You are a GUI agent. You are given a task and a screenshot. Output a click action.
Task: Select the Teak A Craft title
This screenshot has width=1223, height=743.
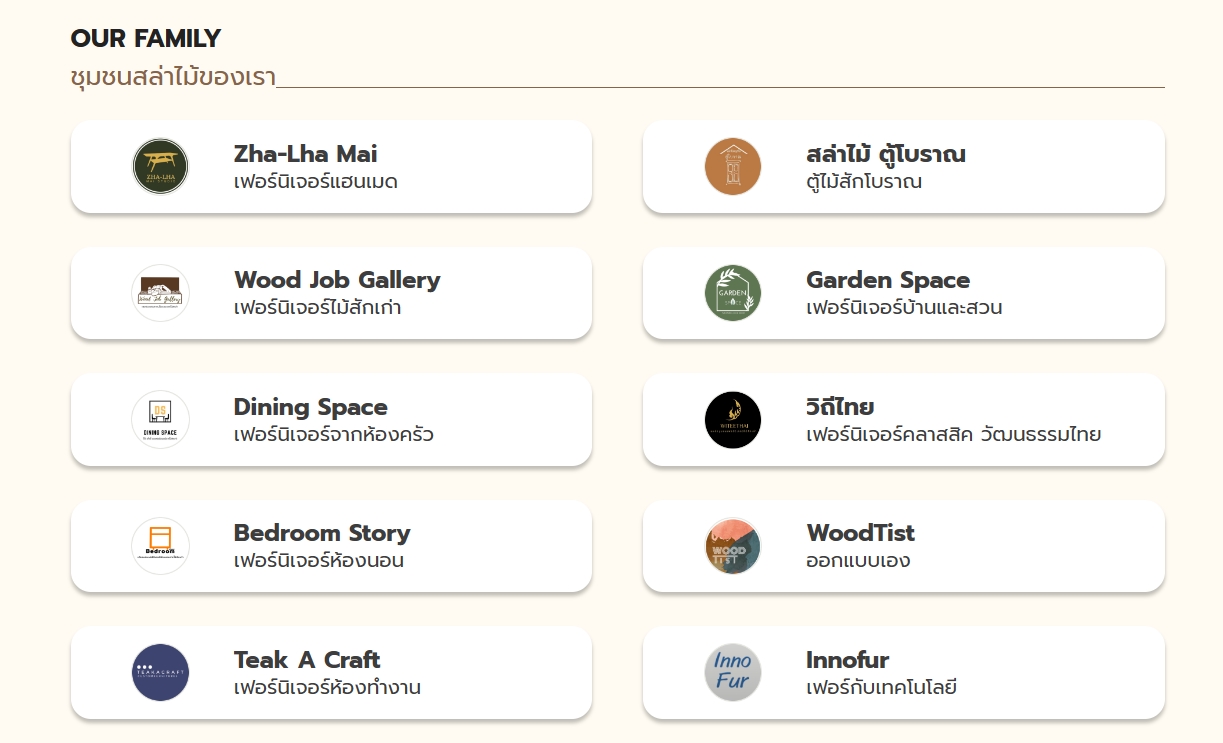click(x=307, y=660)
